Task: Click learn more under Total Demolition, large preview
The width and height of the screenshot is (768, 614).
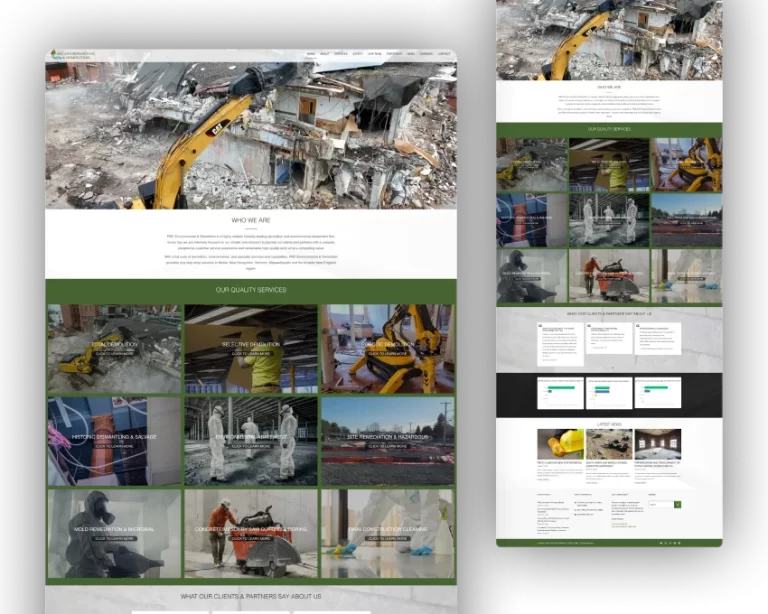Action: click(x=113, y=354)
